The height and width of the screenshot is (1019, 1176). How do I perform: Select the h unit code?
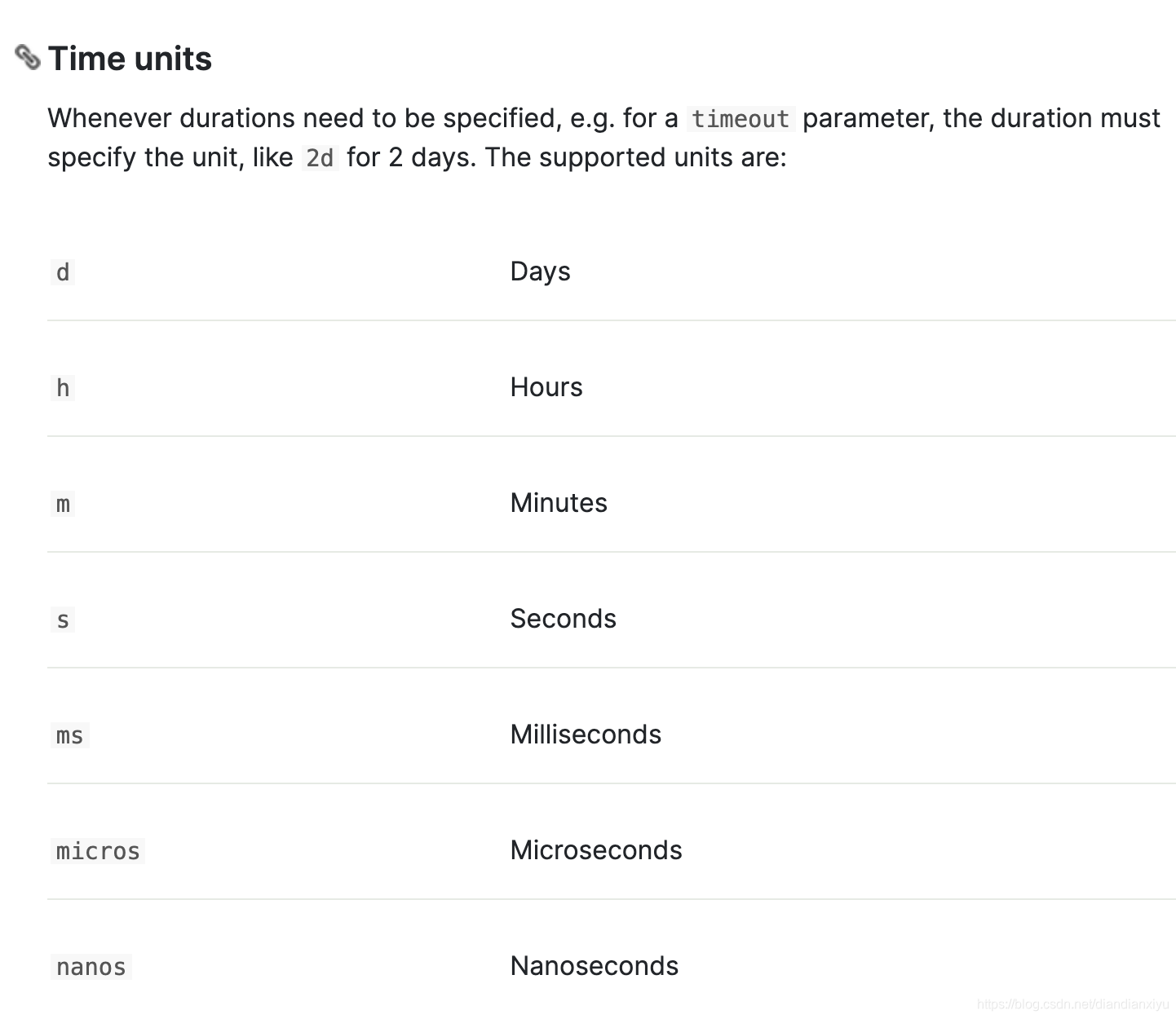pos(63,388)
